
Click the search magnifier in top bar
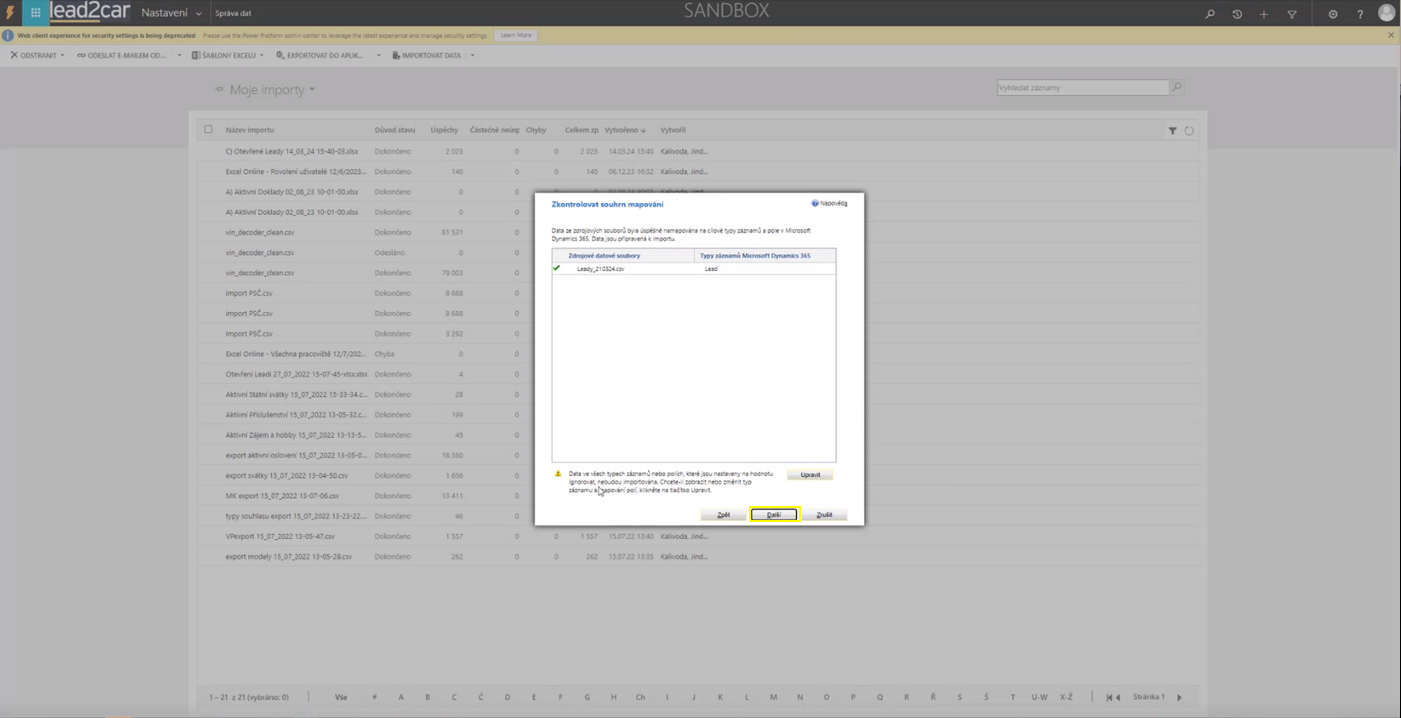coord(1210,14)
